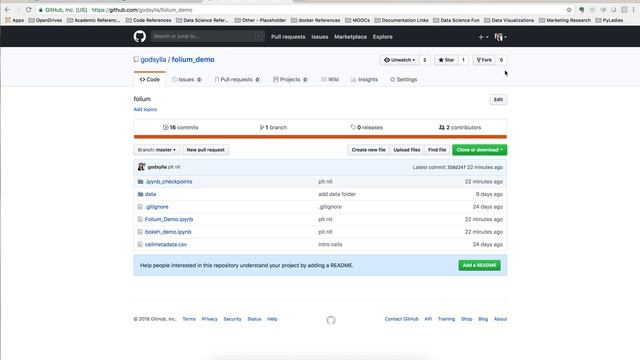The height and width of the screenshot is (360, 640).
Task: Bookmark page with the star icon in address bar
Action: [569, 9]
